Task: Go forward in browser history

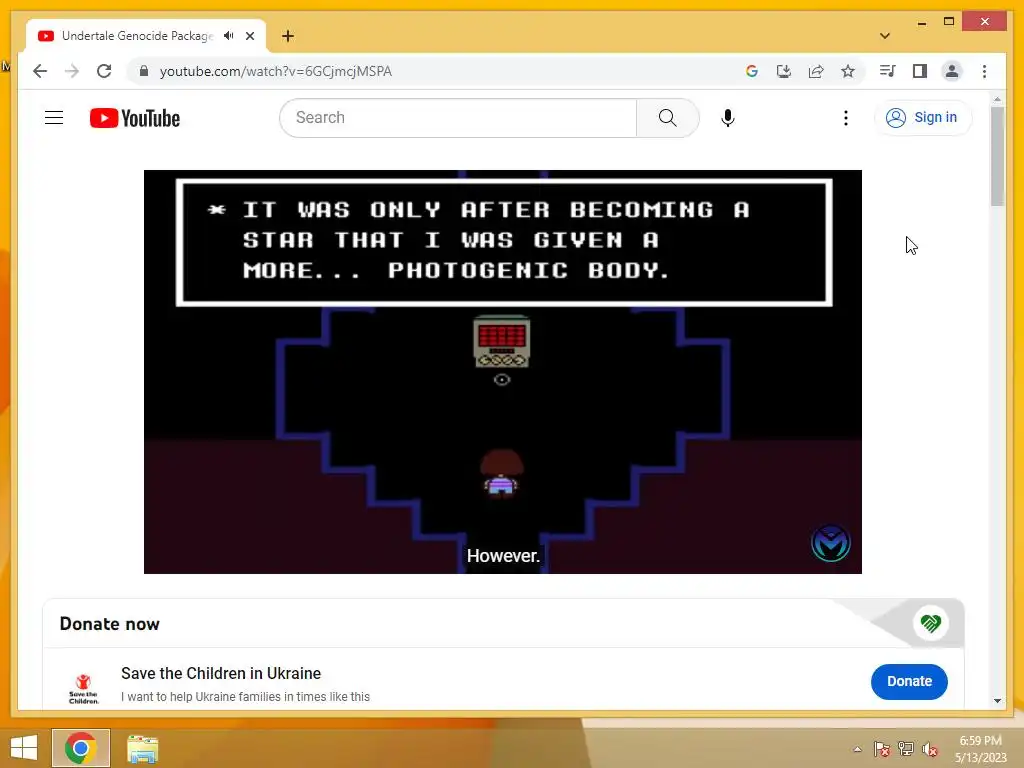Action: pyautogui.click(x=72, y=71)
